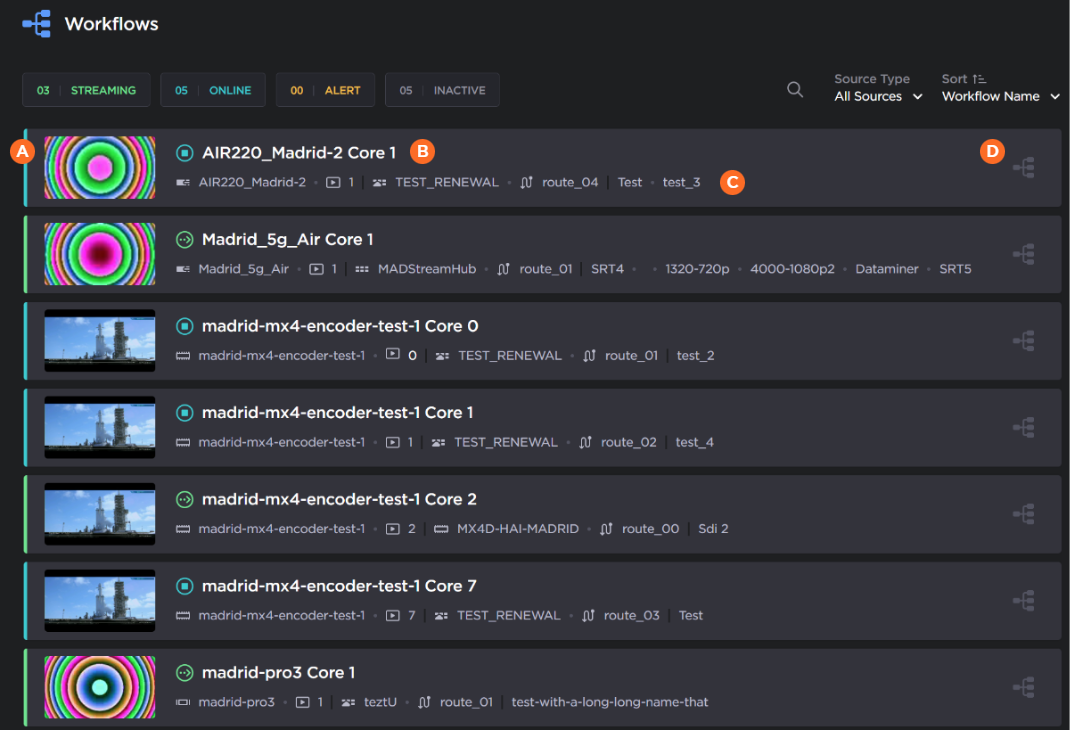Toggle the 00 Alert filter

point(325,90)
